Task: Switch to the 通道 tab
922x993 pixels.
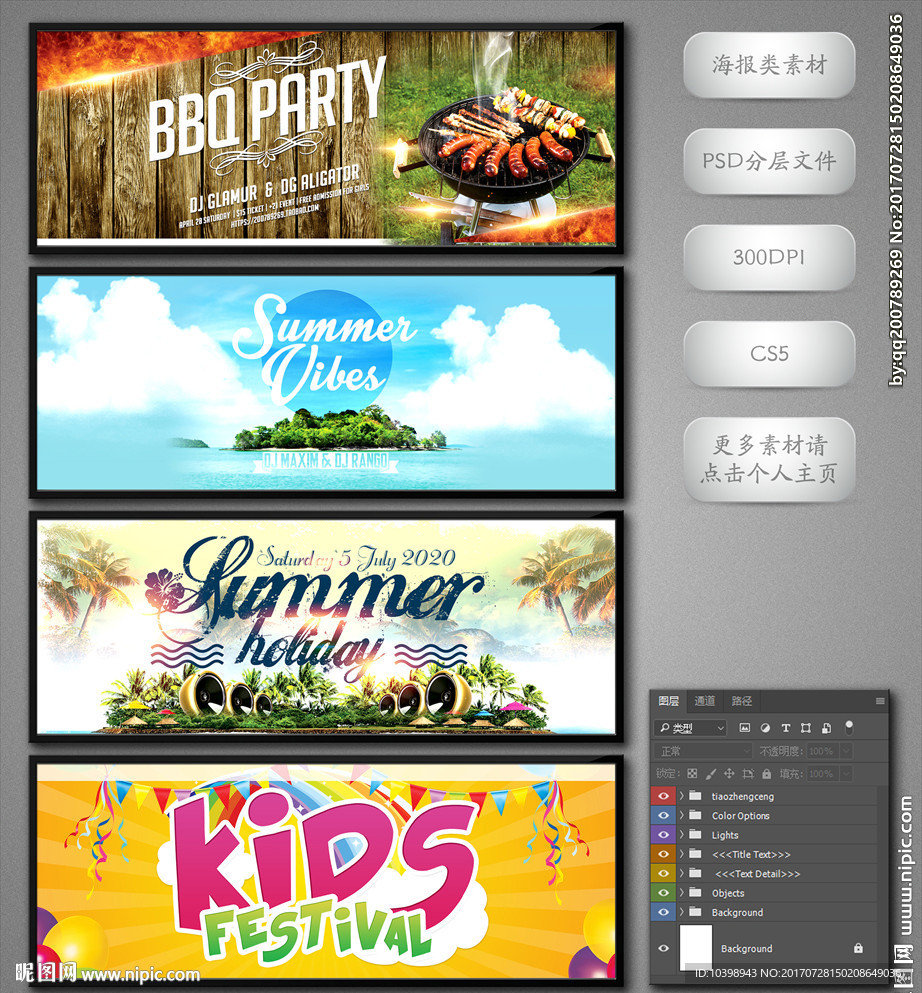Action: [705, 701]
